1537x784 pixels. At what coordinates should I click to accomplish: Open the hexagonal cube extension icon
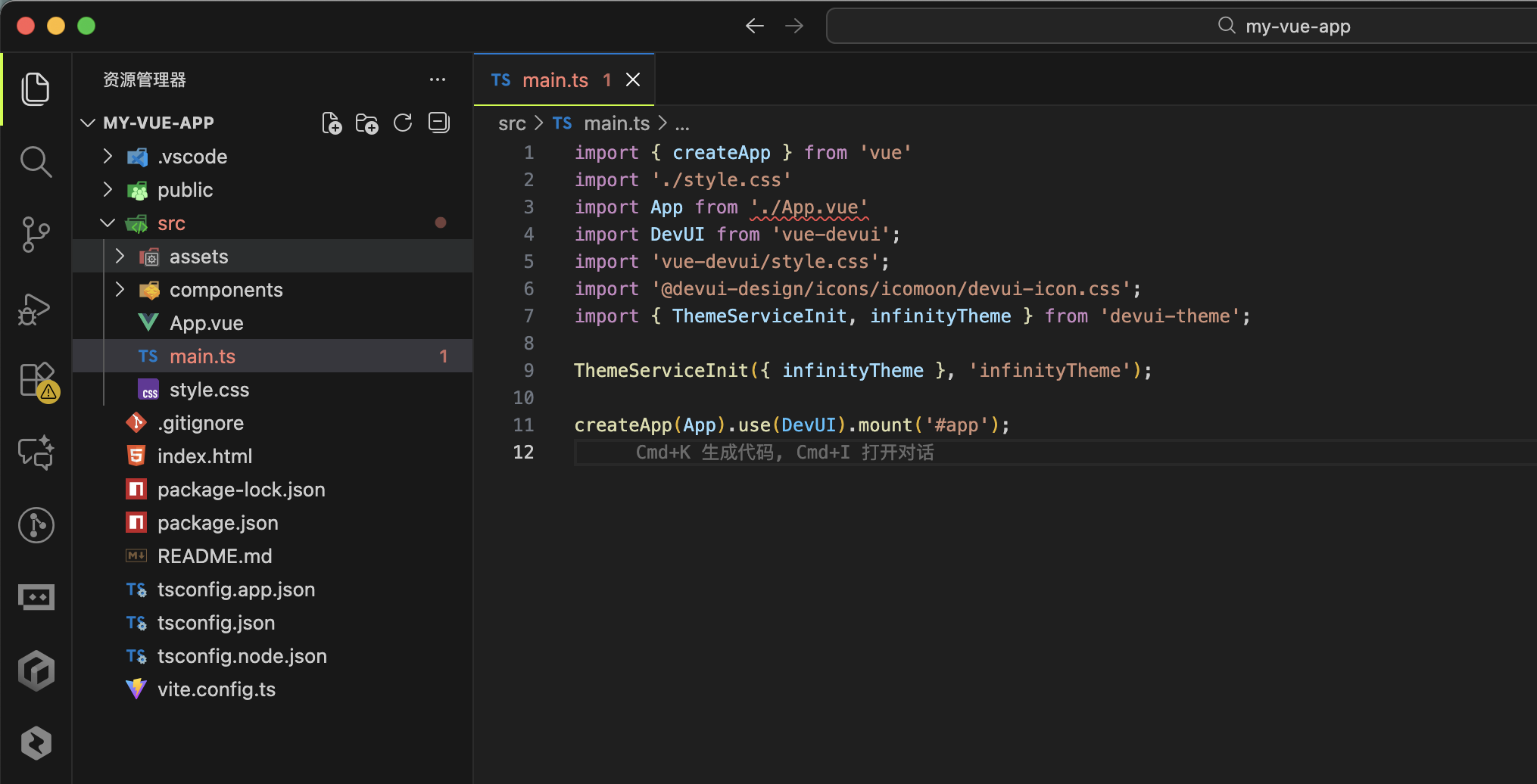pos(36,670)
